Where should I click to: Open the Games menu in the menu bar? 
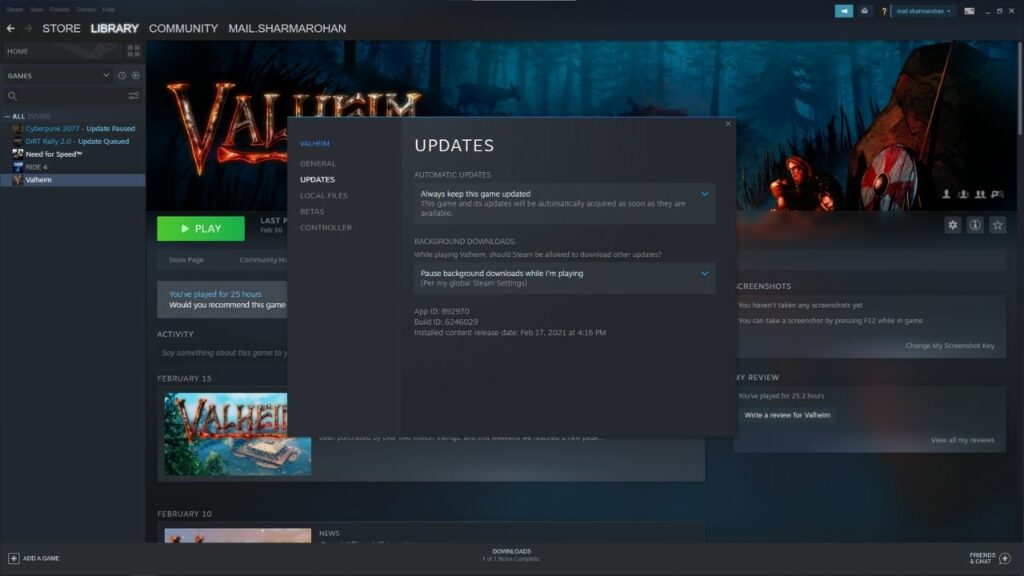pos(84,8)
